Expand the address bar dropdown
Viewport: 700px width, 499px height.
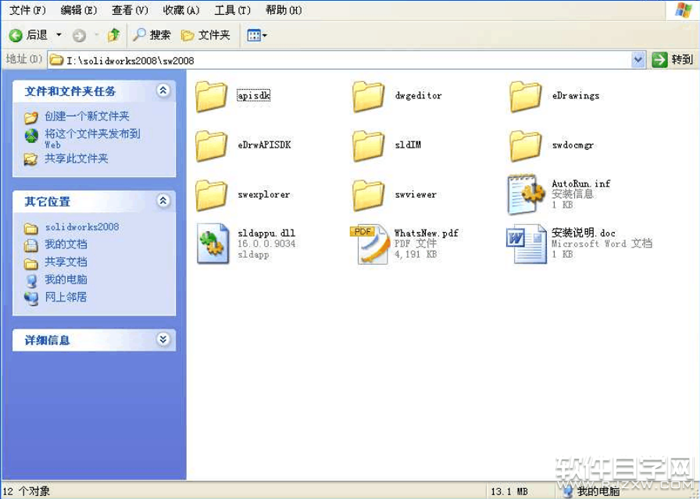pyautogui.click(x=638, y=59)
